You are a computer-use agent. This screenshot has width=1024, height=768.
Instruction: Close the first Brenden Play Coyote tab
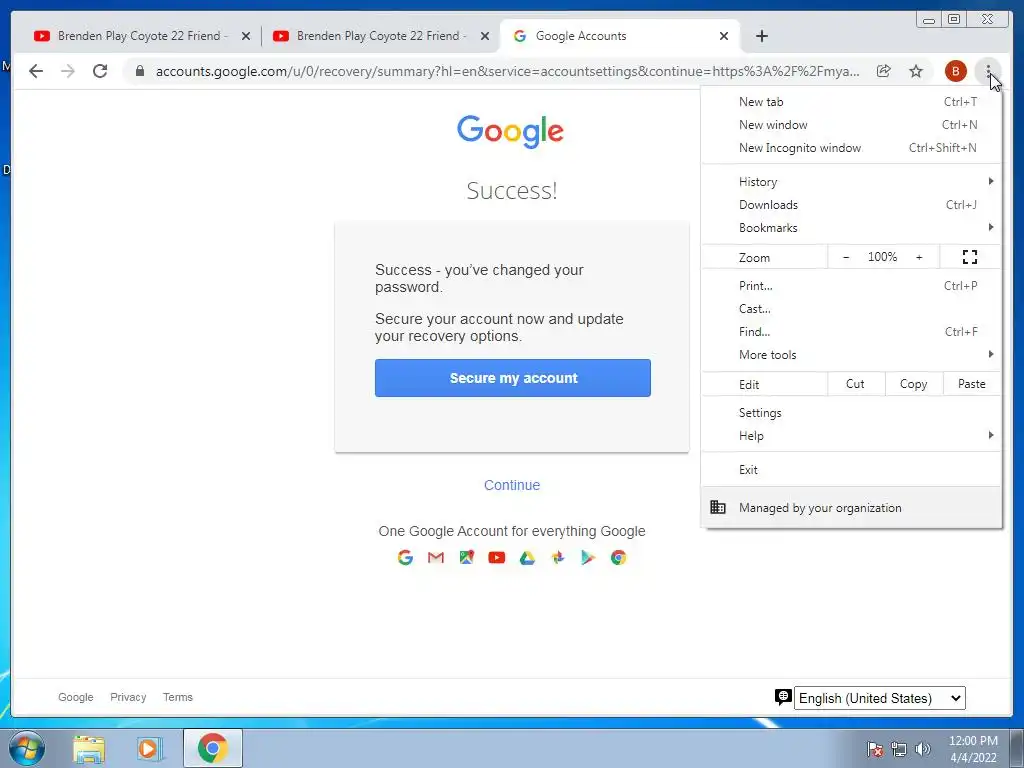[246, 36]
